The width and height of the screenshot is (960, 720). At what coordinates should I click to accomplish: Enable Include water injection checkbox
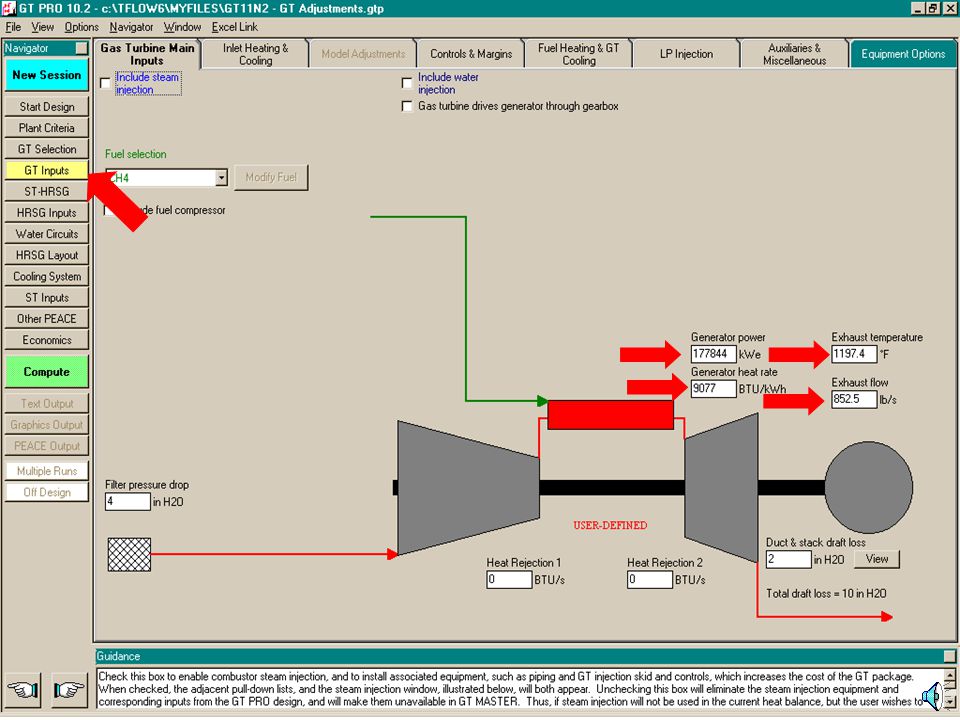407,83
